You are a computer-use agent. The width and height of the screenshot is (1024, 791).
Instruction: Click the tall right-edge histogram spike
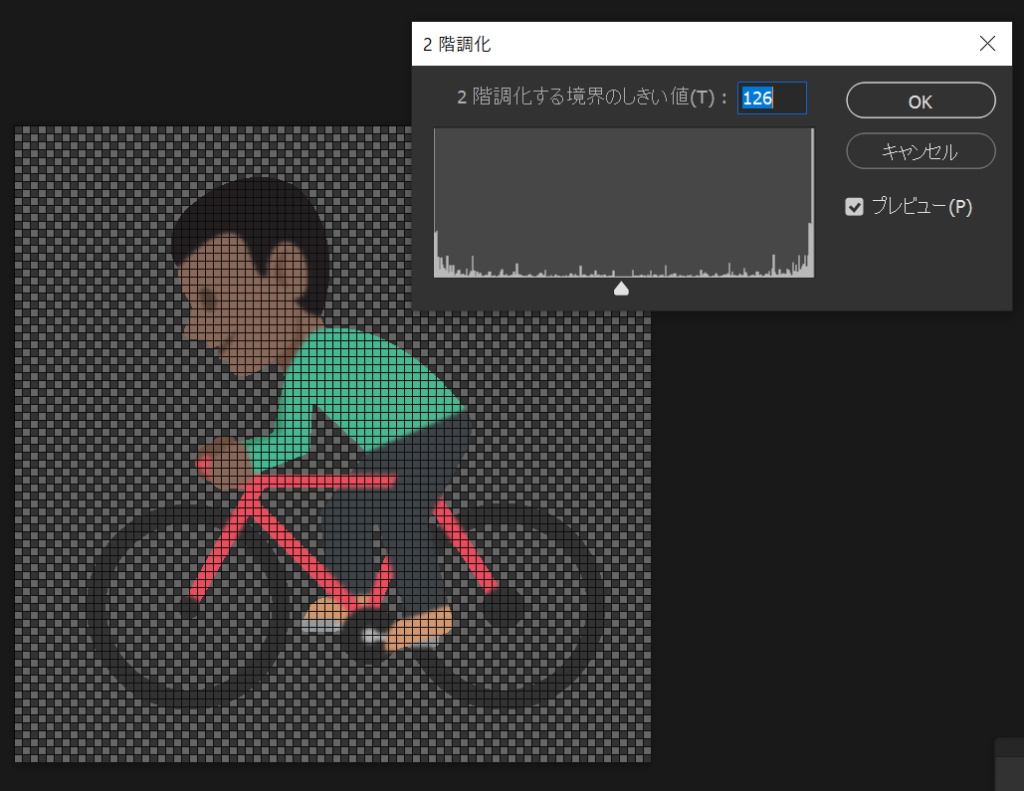[810, 248]
